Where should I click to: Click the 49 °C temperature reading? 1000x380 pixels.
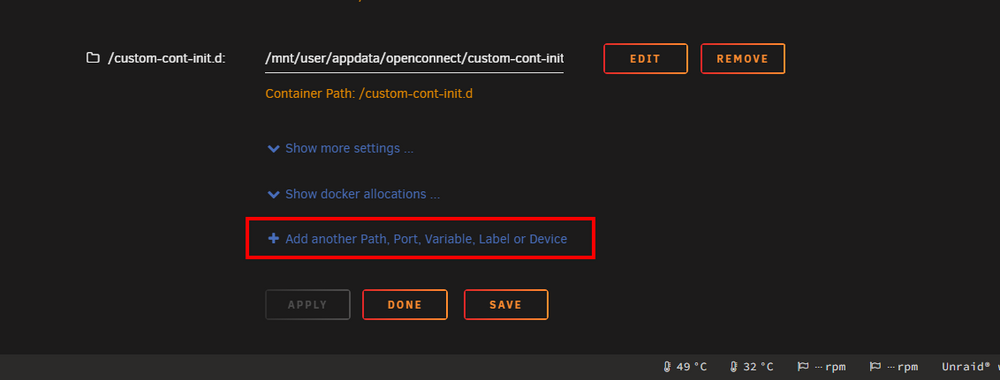[x=691, y=367]
